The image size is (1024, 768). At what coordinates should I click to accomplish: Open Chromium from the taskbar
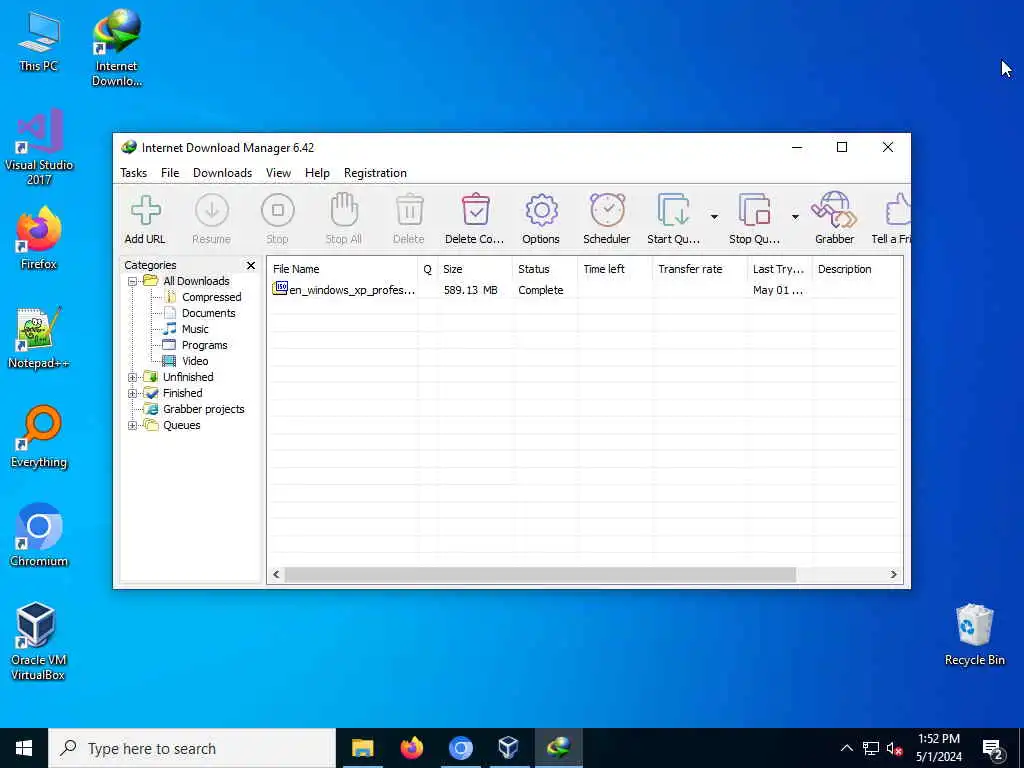coord(460,748)
